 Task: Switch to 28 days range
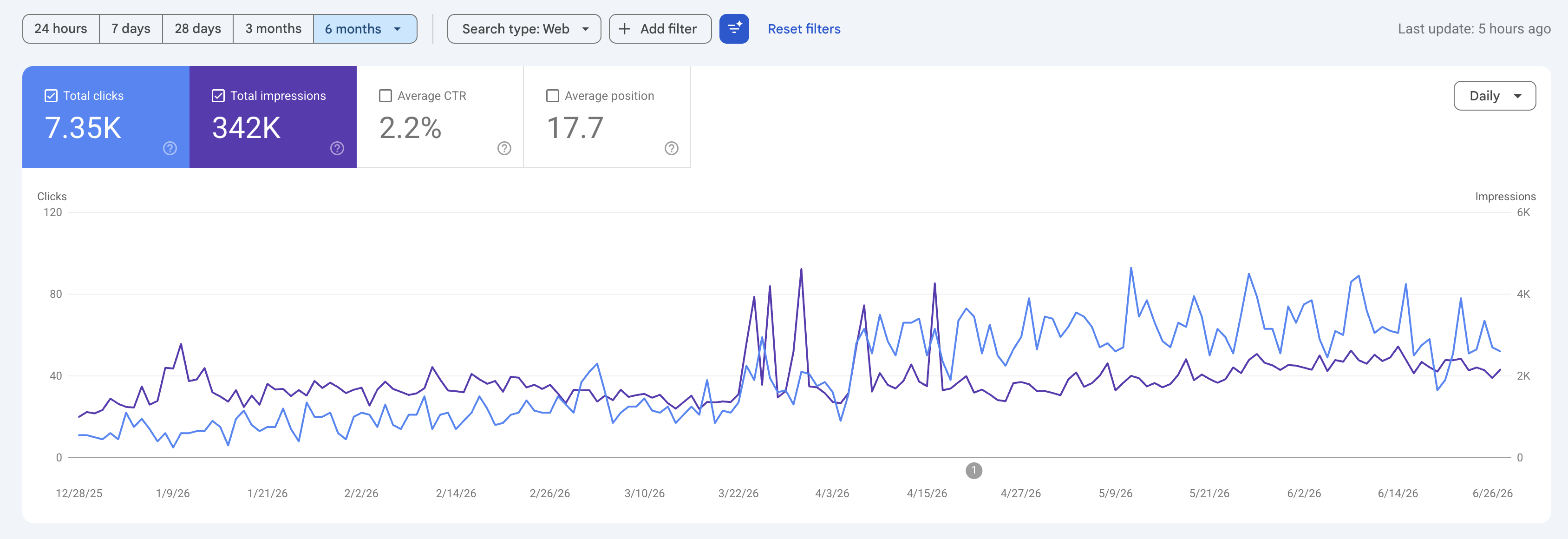198,29
